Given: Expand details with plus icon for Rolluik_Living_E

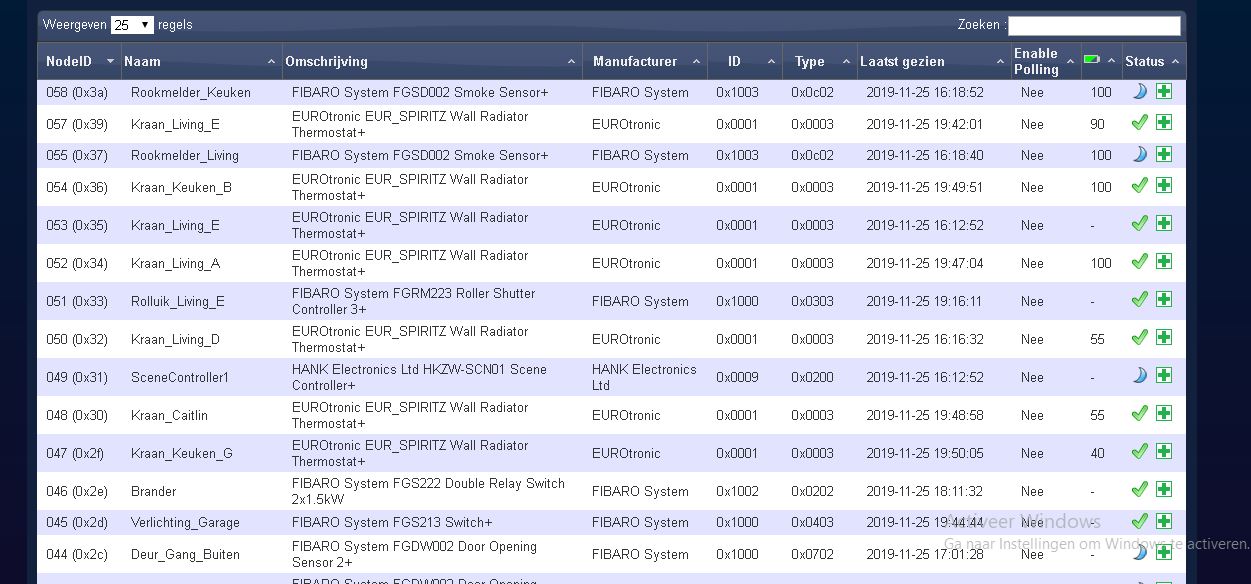Looking at the screenshot, I should [x=1164, y=300].
